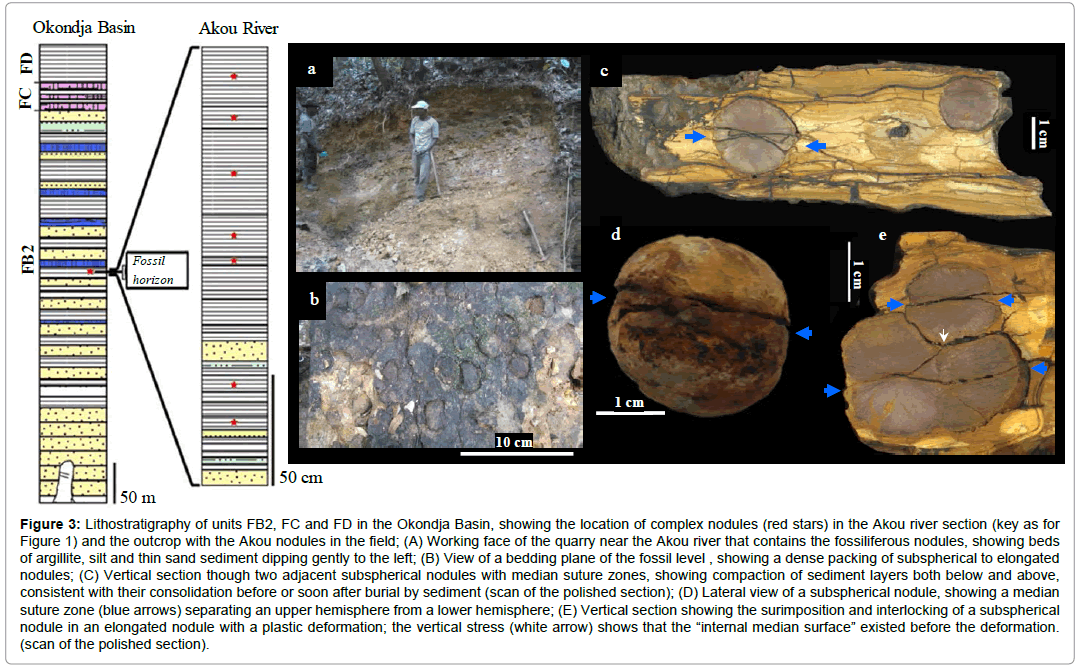Click the left blue arrow in panel d
1078x667 pixels.
point(598,297)
